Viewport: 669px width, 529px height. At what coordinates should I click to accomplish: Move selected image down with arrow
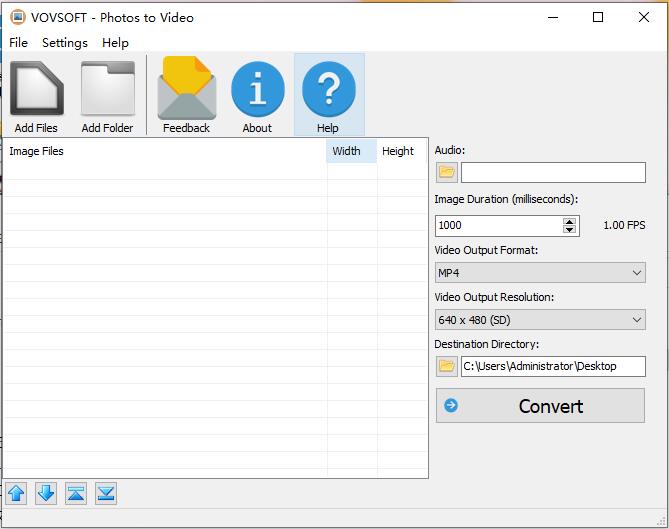46,494
